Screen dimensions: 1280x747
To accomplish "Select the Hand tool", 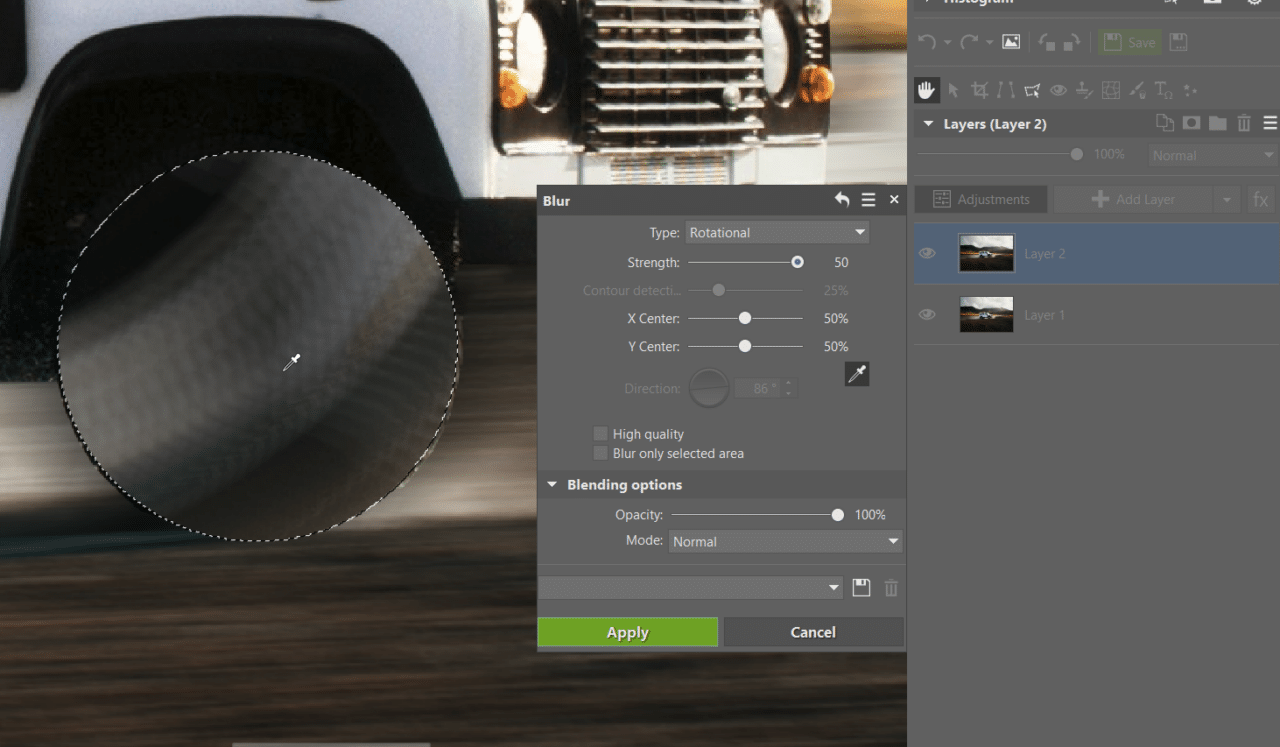I will [x=926, y=90].
